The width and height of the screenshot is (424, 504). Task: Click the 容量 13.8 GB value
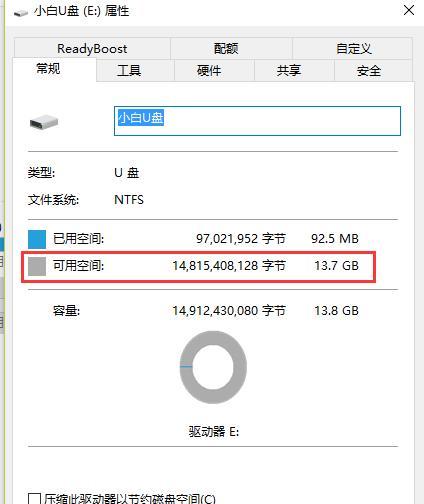[337, 311]
